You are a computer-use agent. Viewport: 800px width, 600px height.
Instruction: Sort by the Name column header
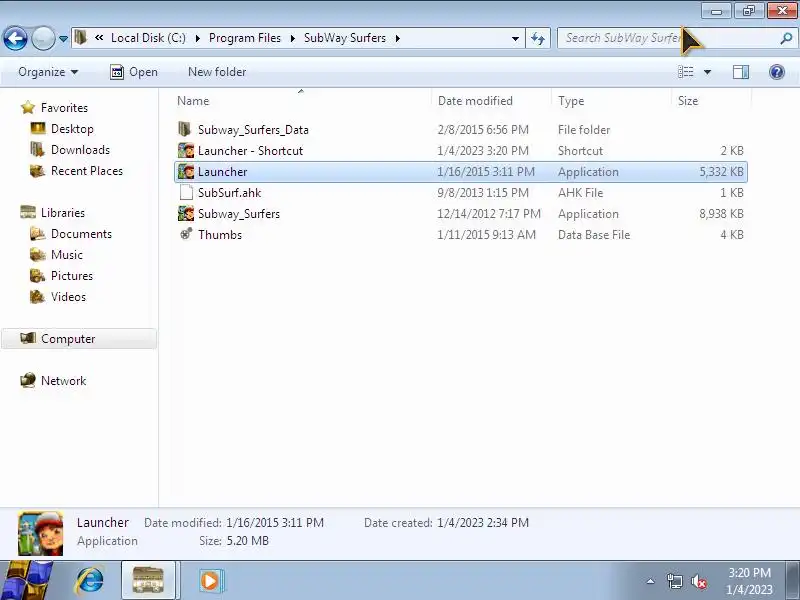click(x=303, y=101)
